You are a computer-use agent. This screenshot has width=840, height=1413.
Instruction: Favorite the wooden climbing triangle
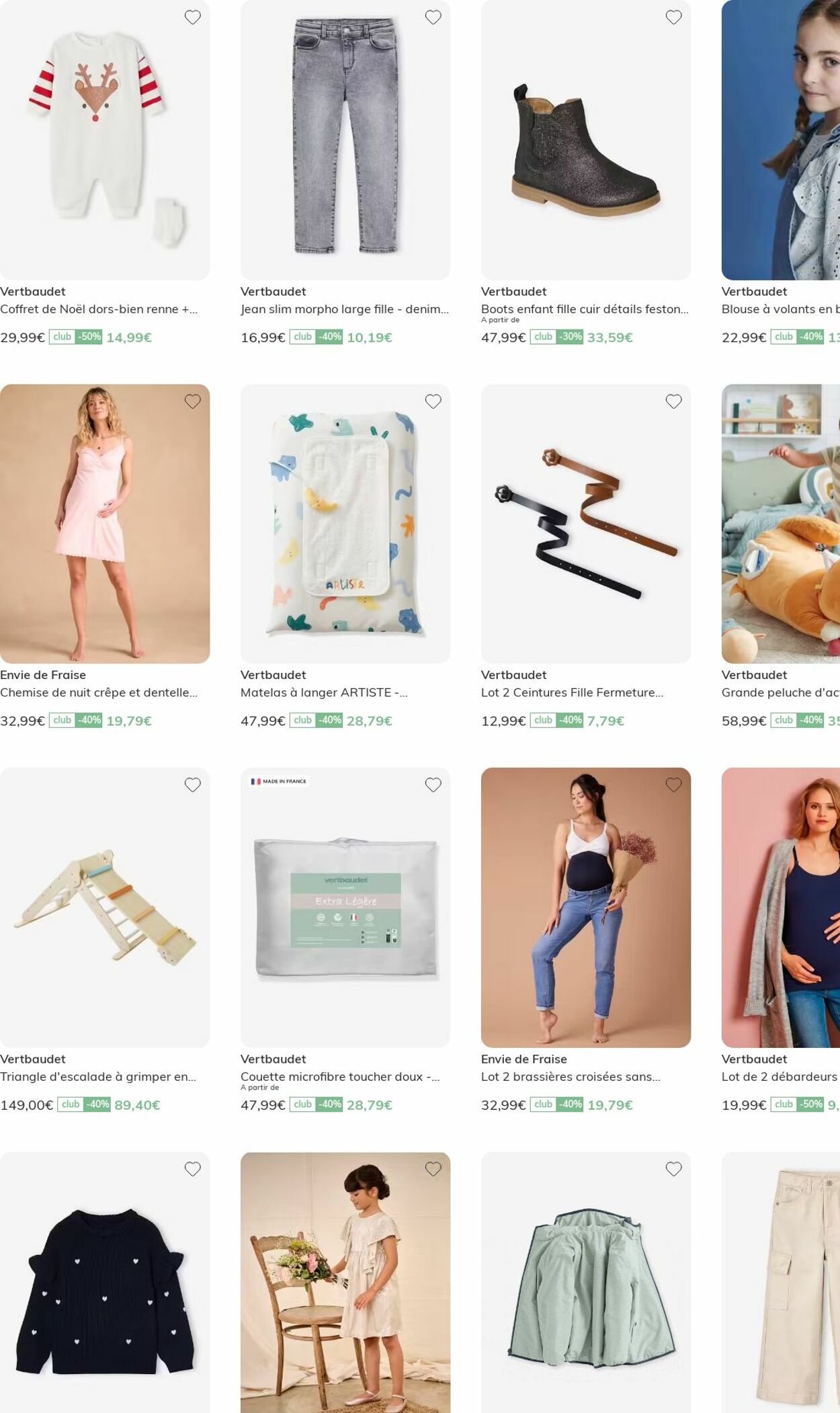pyautogui.click(x=193, y=784)
